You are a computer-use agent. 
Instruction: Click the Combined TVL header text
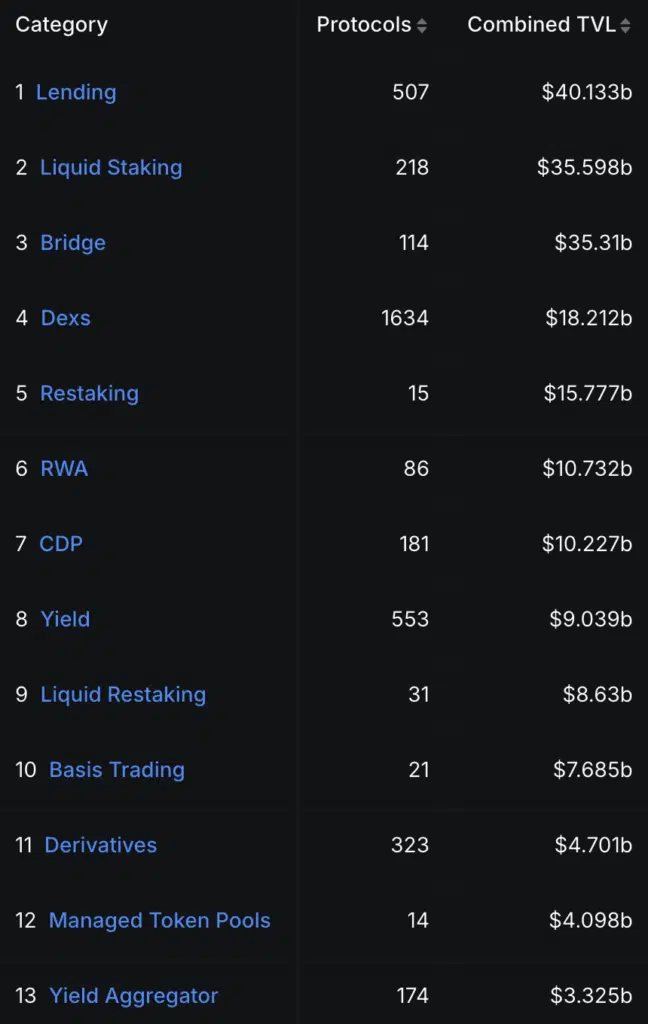(542, 25)
